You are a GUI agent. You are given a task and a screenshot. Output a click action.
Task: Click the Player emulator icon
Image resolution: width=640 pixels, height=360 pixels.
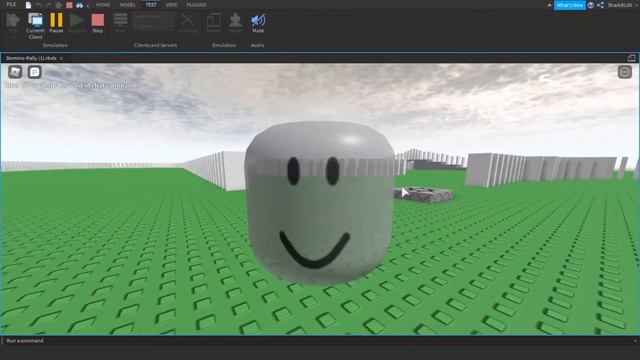(x=235, y=22)
